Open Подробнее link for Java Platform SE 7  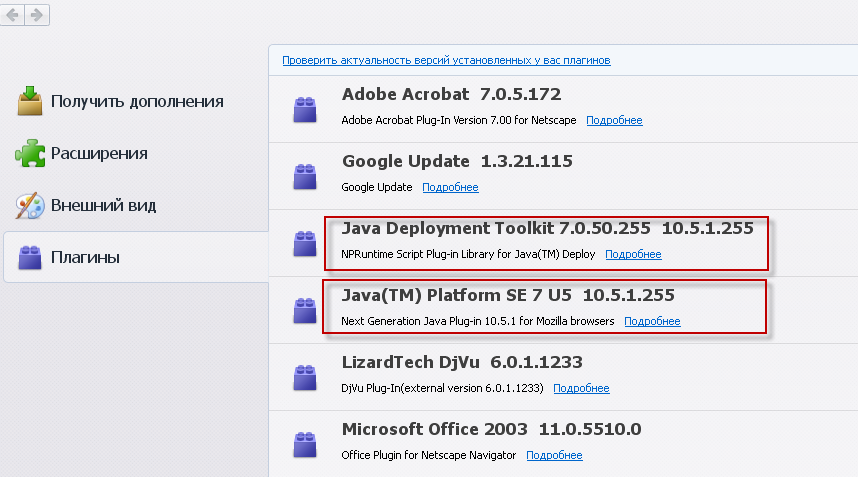(652, 321)
